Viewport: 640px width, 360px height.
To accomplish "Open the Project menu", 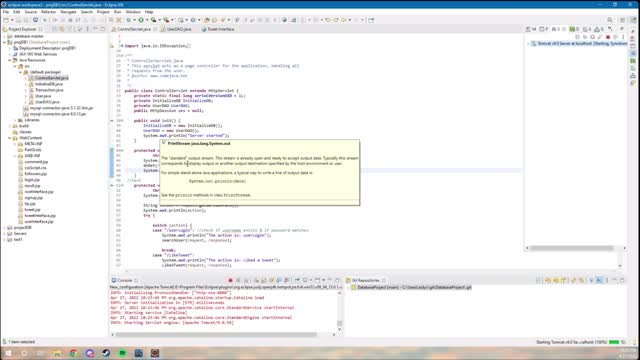I will click(103, 12).
